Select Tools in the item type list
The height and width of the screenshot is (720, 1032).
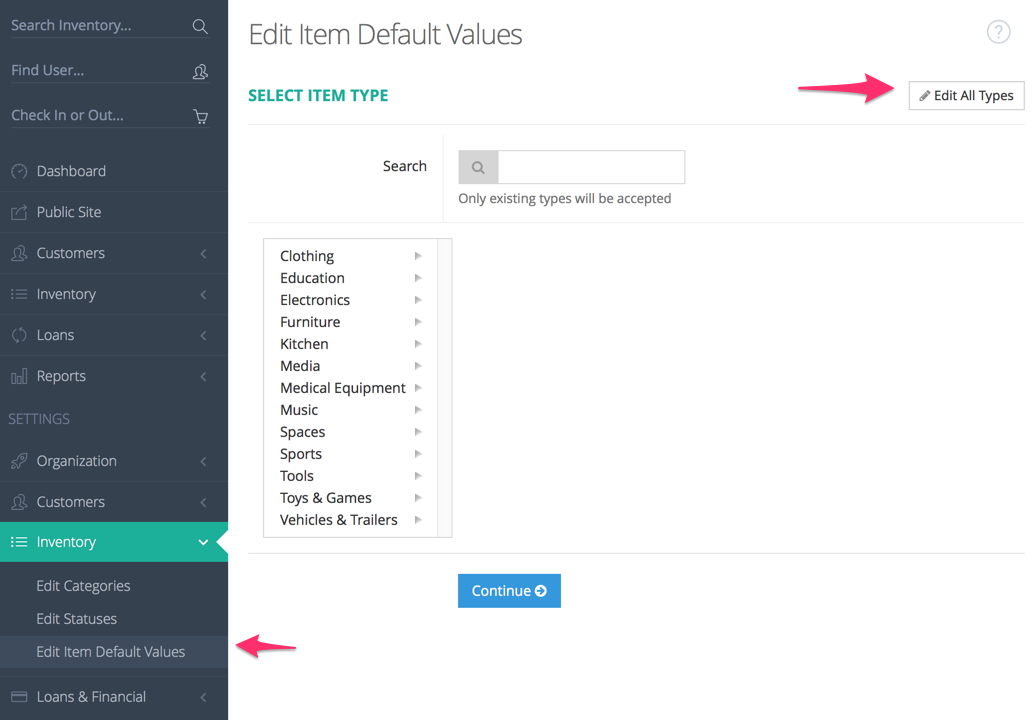tap(297, 476)
